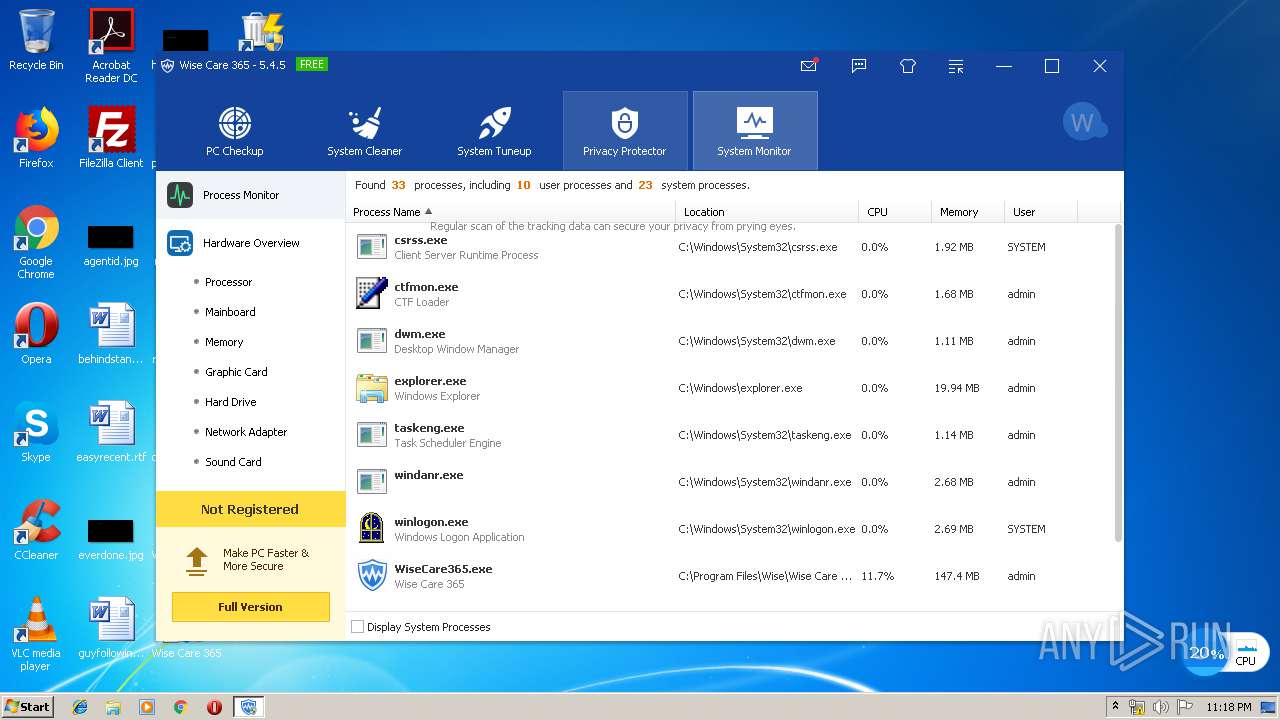Select the csrss.exe process icon
Screen dimensions: 1280x720
[372, 247]
